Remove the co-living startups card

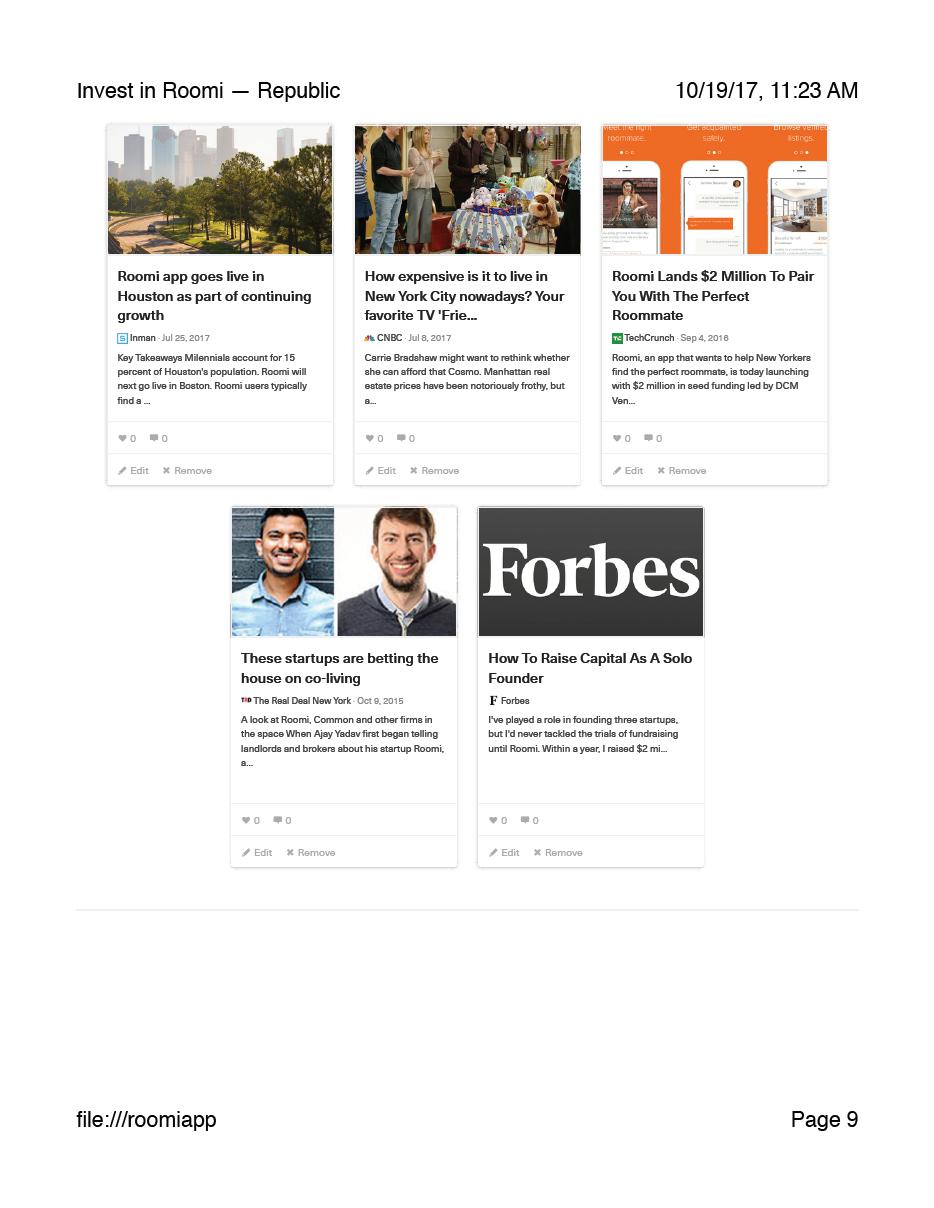pos(310,852)
